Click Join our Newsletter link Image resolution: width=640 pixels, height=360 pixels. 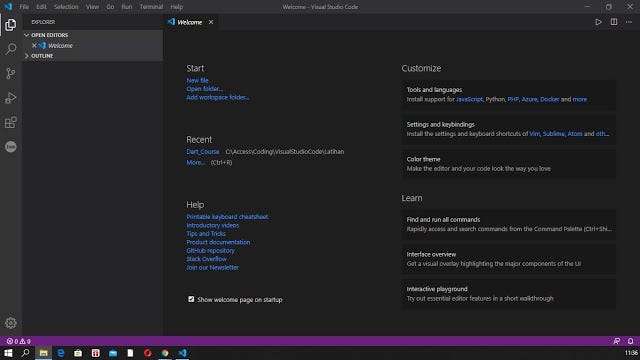212,267
